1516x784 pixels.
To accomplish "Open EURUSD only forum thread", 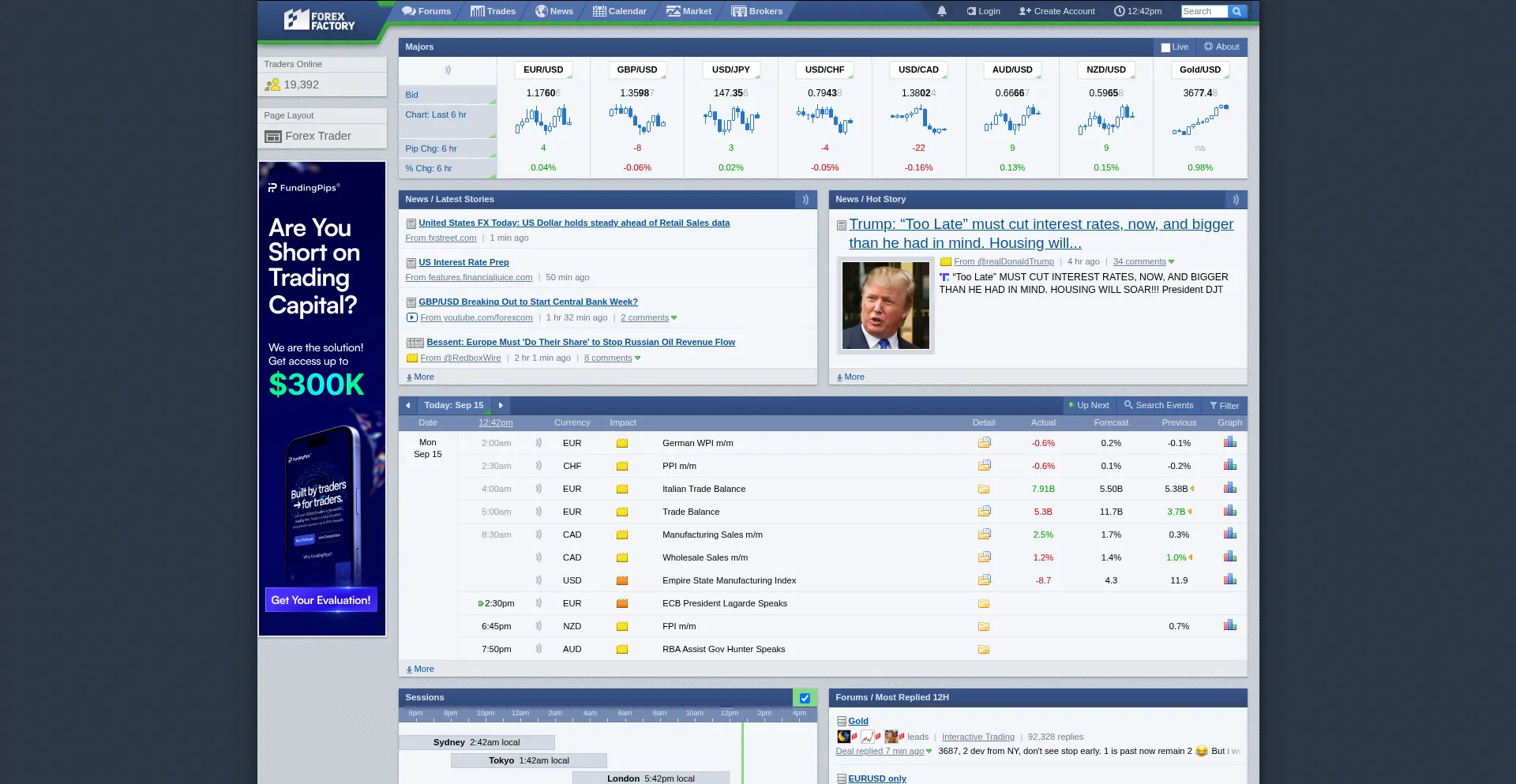I will point(876,778).
